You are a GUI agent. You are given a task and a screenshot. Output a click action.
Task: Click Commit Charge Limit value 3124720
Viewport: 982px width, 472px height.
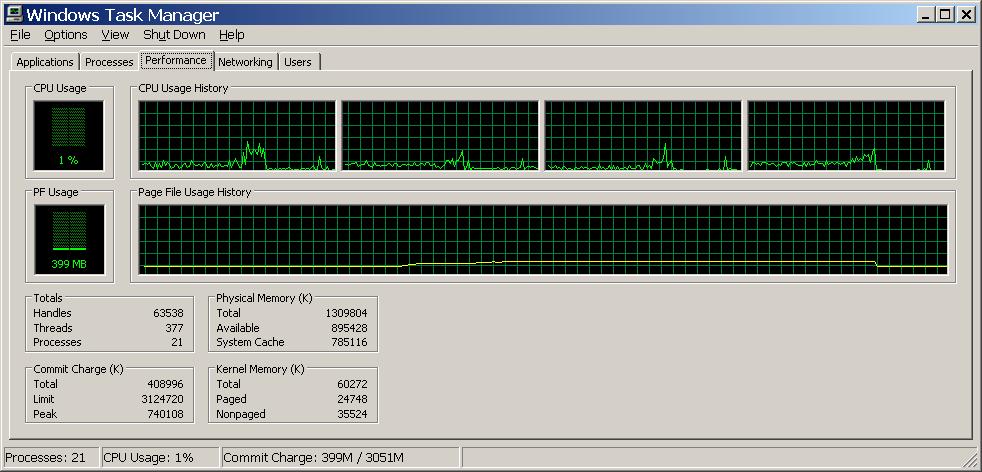pyautogui.click(x=162, y=399)
